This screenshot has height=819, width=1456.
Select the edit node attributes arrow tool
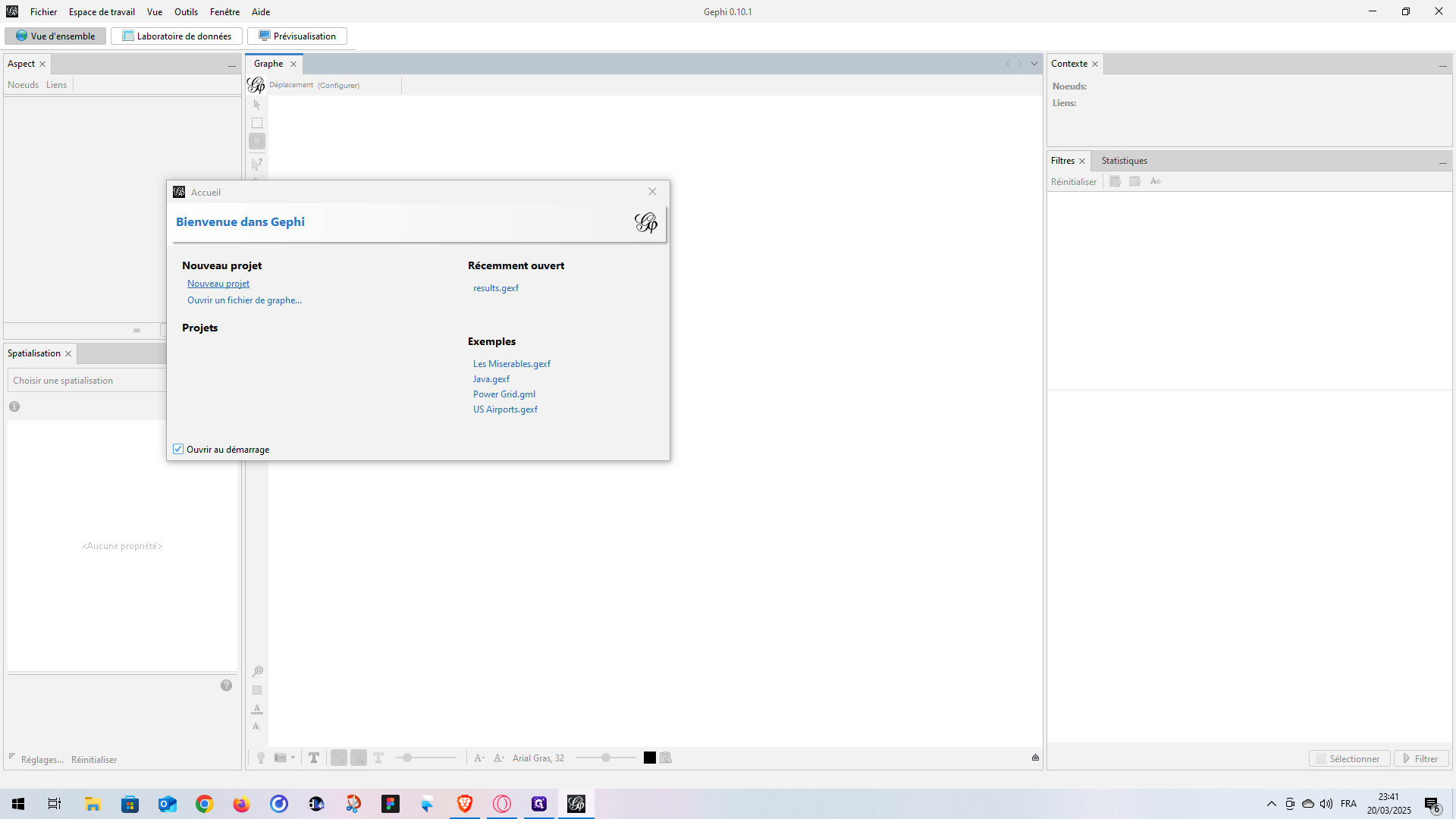(257, 163)
